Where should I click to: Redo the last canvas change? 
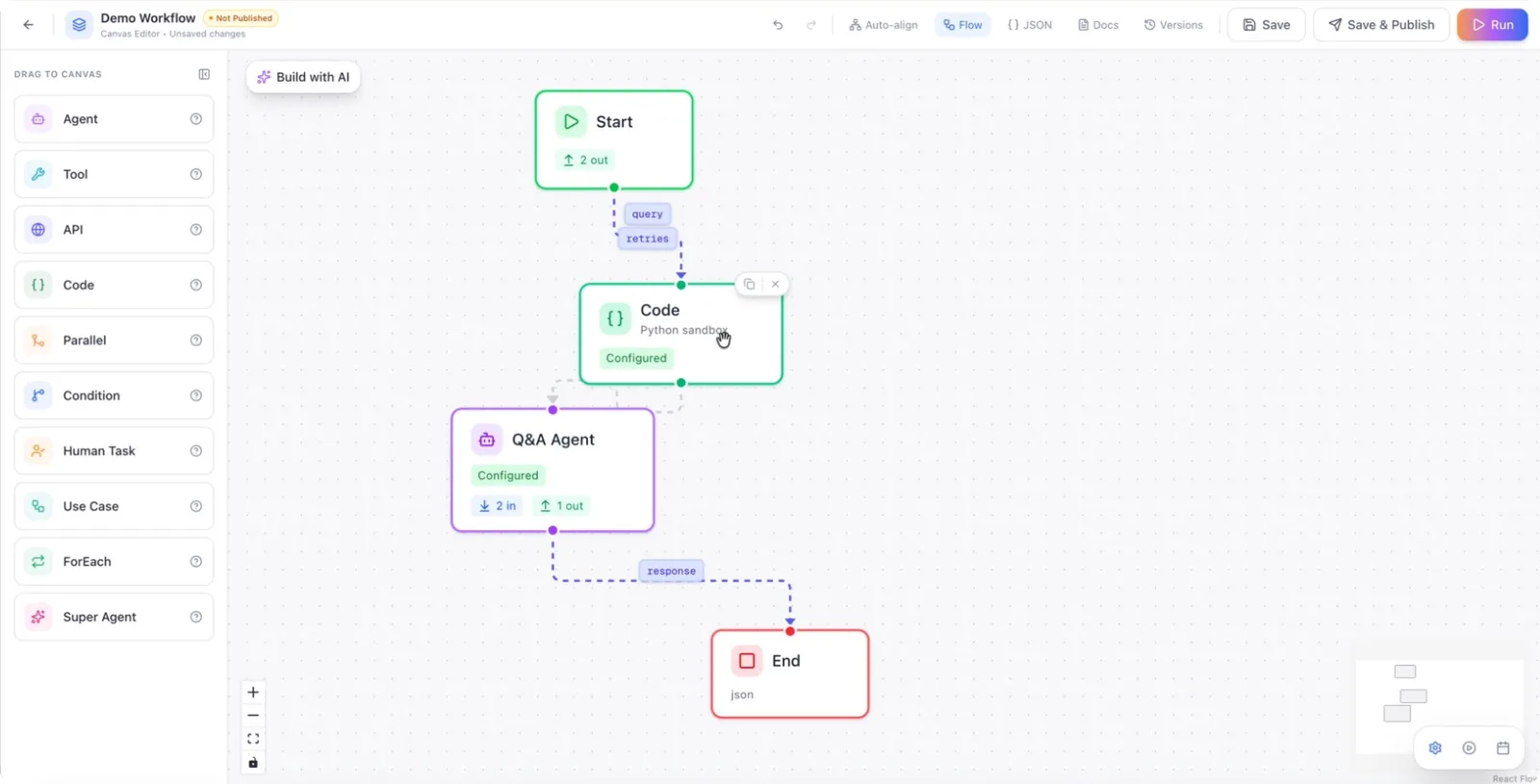(x=811, y=25)
